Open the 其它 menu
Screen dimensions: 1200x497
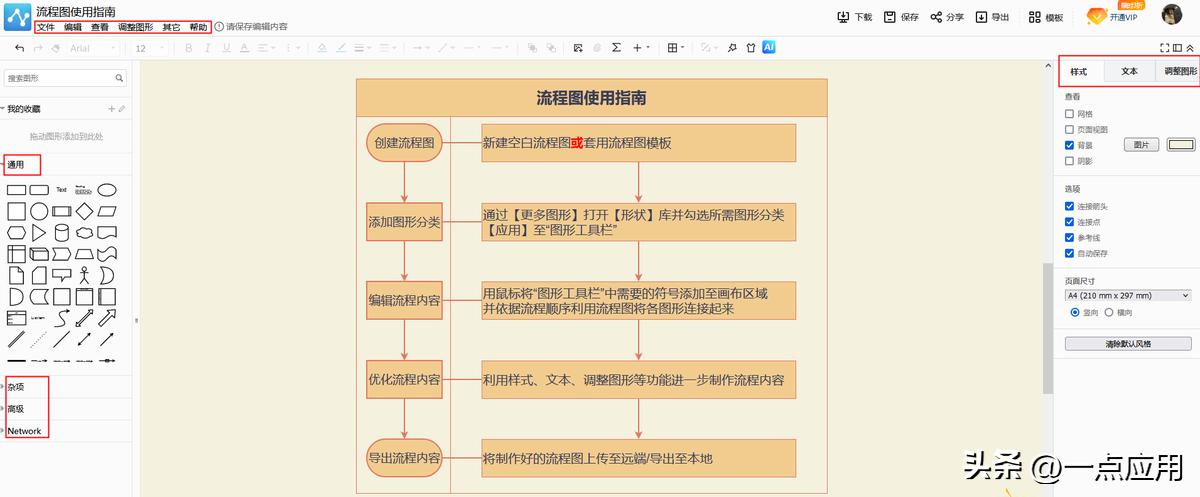point(172,27)
